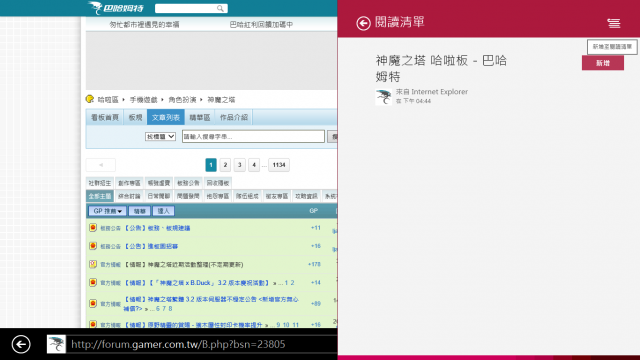This screenshot has height=360, width=640.
Task: Select the 板務公告 sub-board tab
Action: (x=188, y=183)
